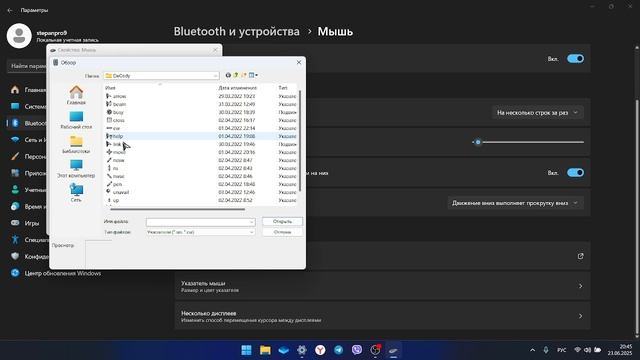The height and width of the screenshot is (360, 640).
Task: Open 'На несколько строк за раз' dropdown
Action: [x=537, y=112]
